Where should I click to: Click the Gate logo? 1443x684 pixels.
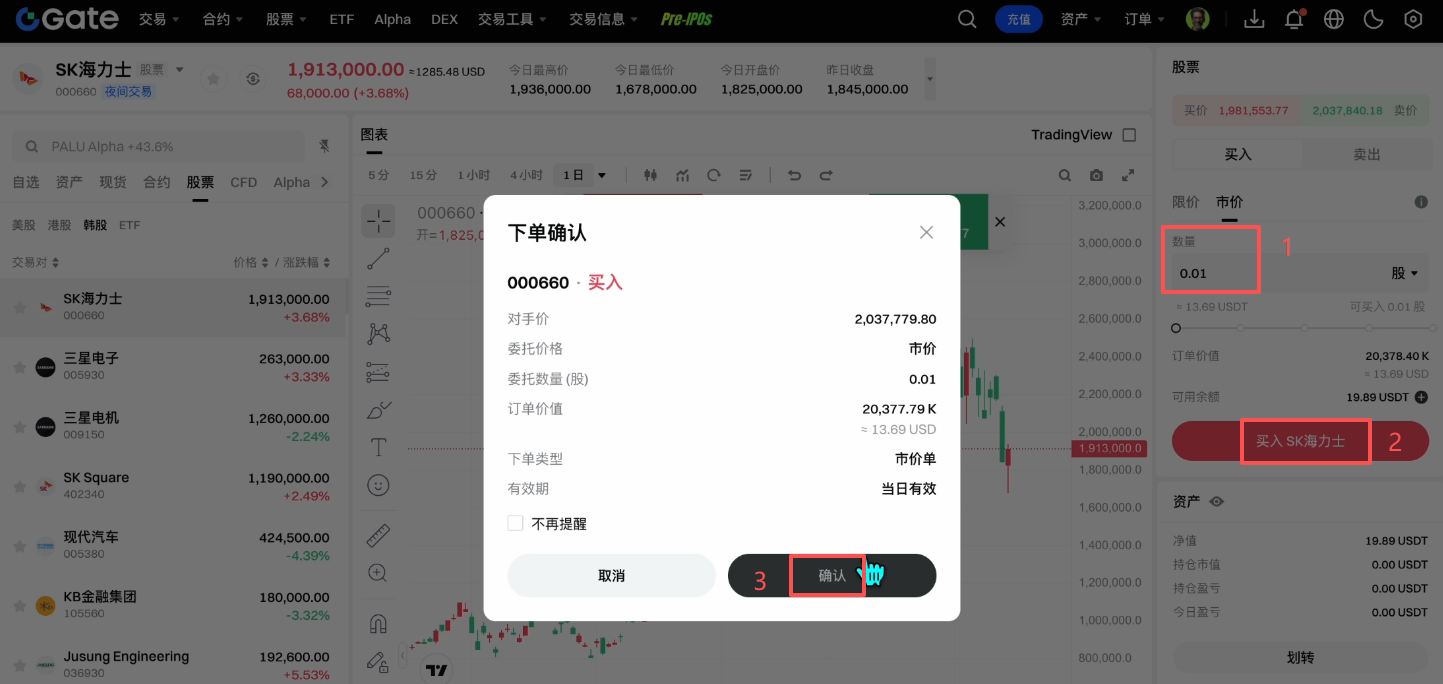66,19
